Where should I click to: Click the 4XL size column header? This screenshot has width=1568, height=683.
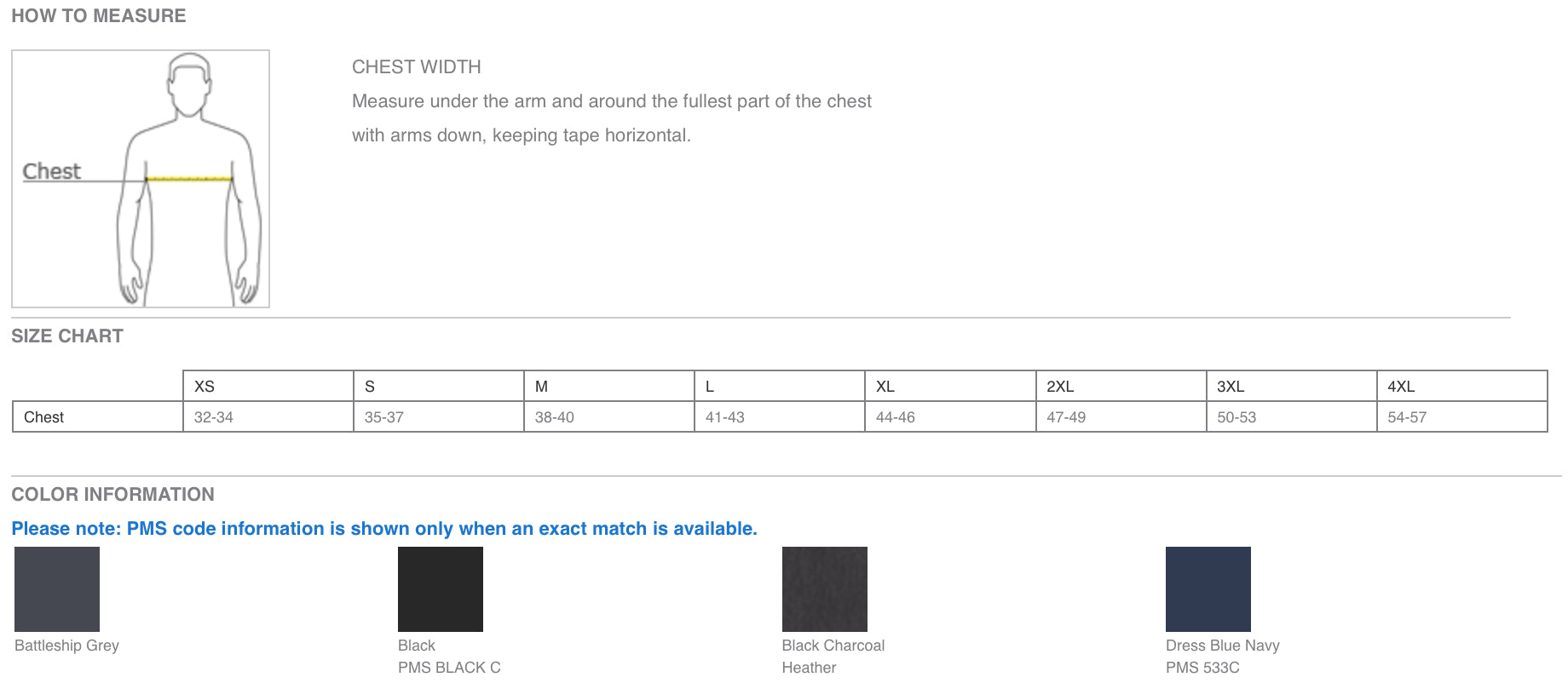coord(1401,387)
